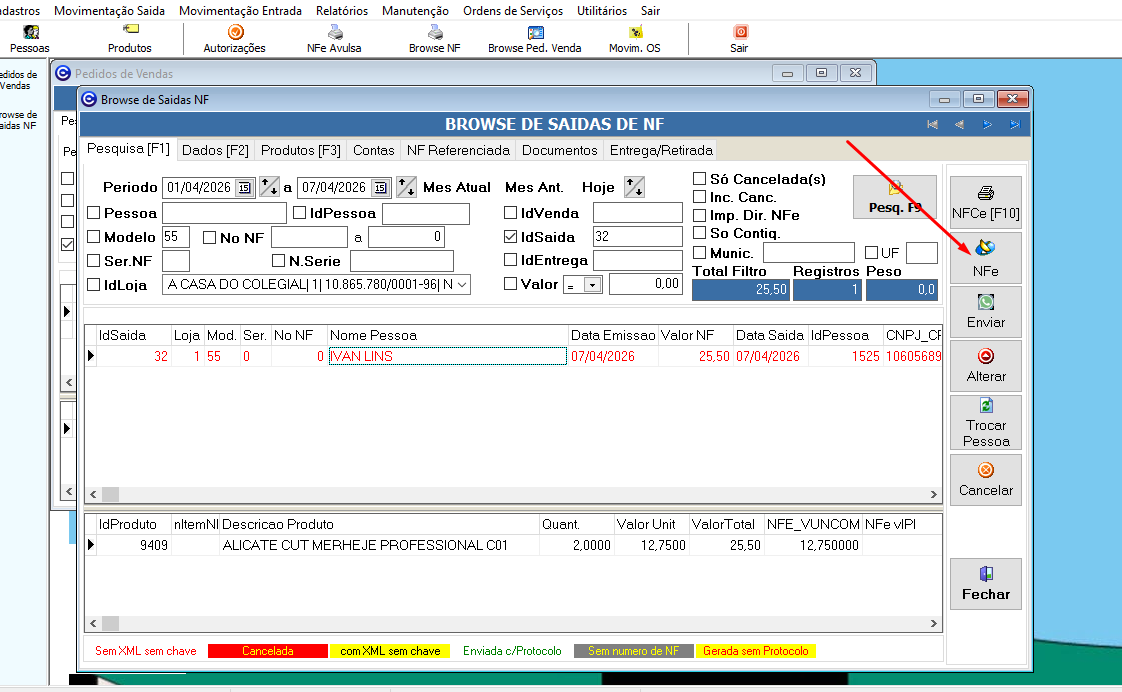This screenshot has width=1122, height=692.
Task: Close window with Fechar door icon
Action: coord(985,584)
